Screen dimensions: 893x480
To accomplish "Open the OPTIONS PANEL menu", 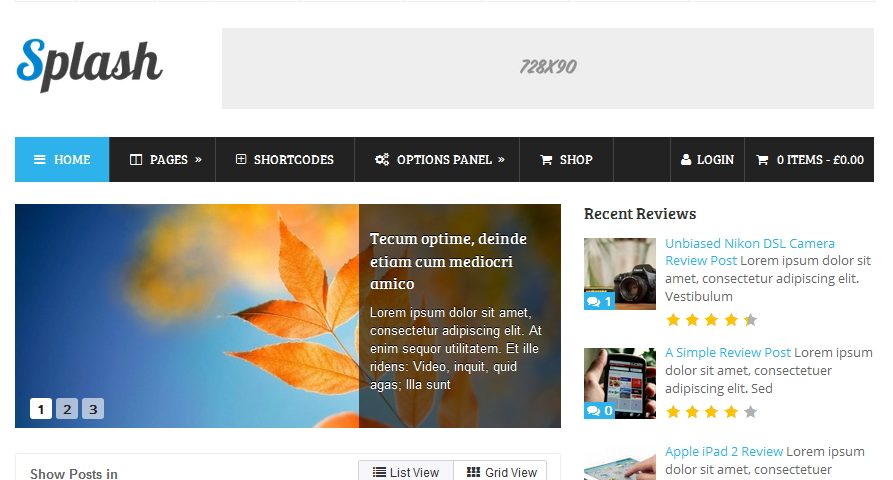I will (x=437, y=159).
